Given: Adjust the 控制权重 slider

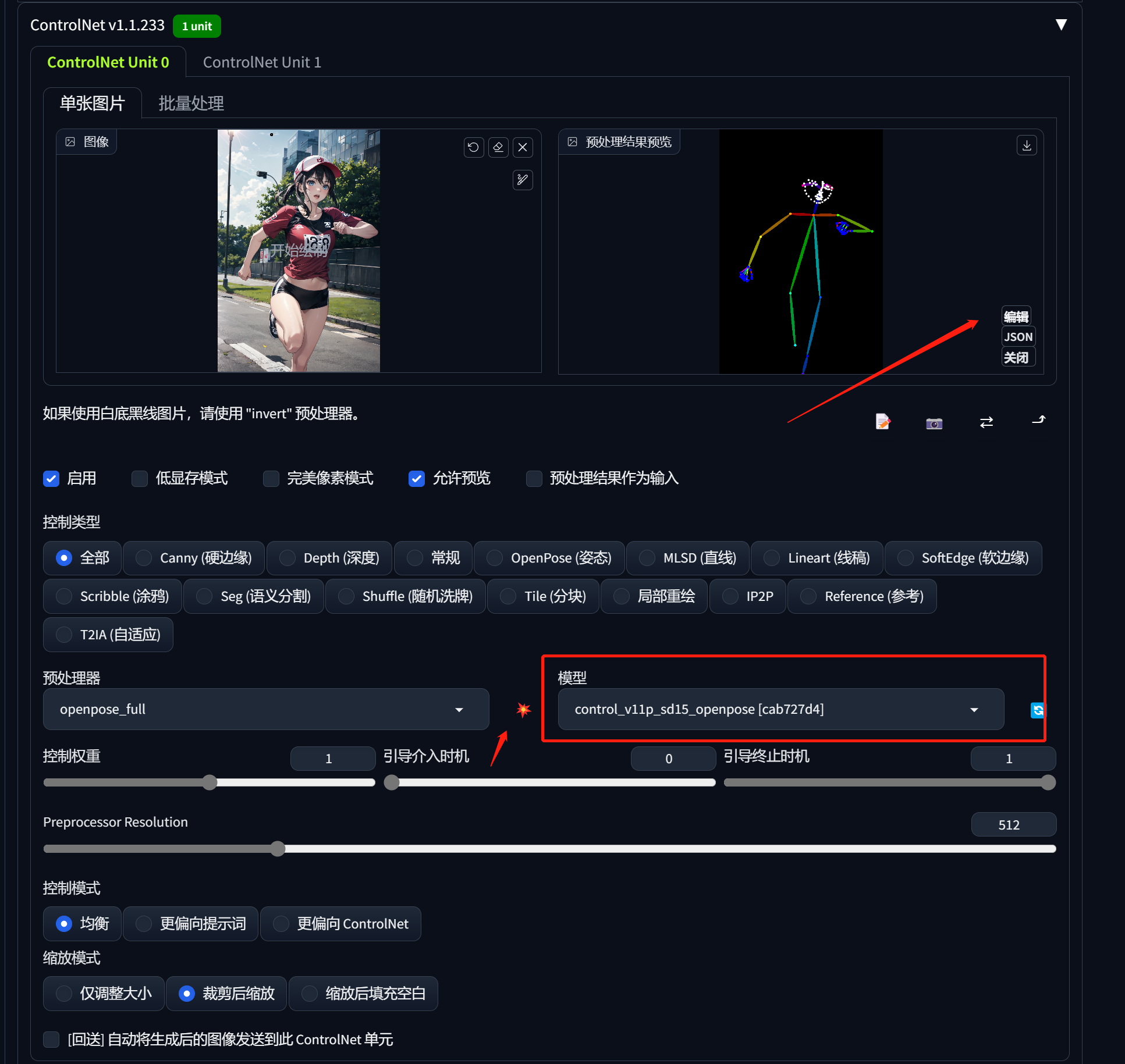Looking at the screenshot, I should pyautogui.click(x=210, y=782).
